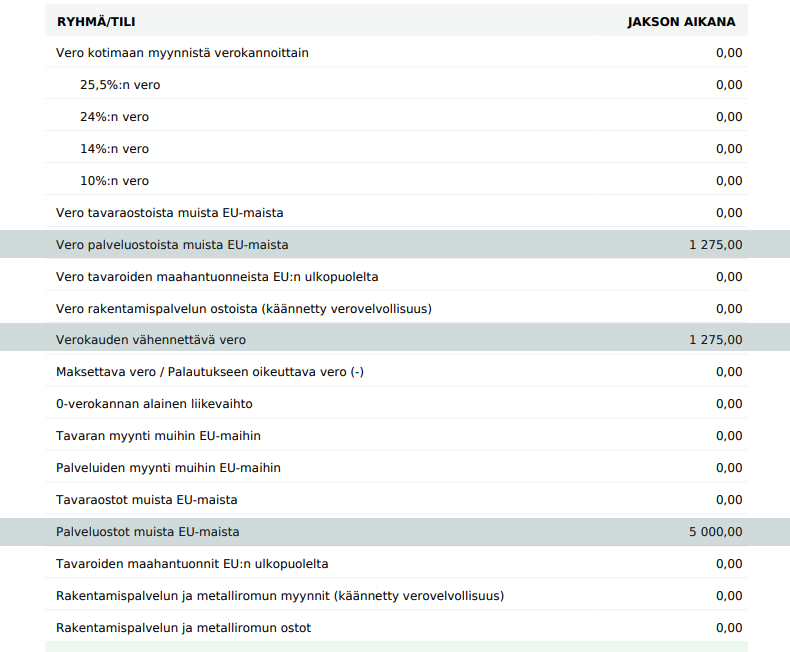
Task: Select the '24%:n vero' sub-row
Action: (114, 117)
